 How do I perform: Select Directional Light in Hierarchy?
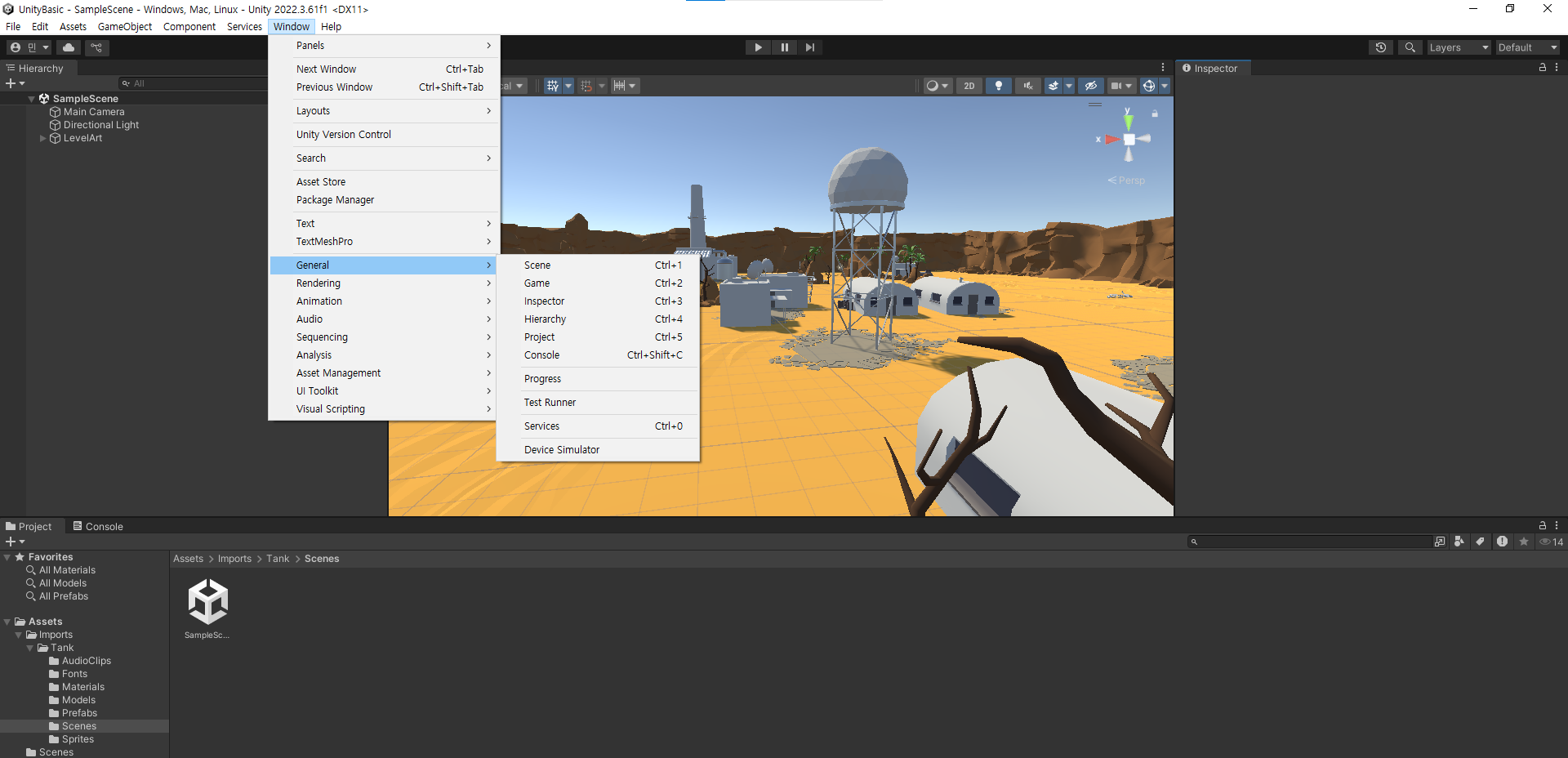[x=101, y=125]
